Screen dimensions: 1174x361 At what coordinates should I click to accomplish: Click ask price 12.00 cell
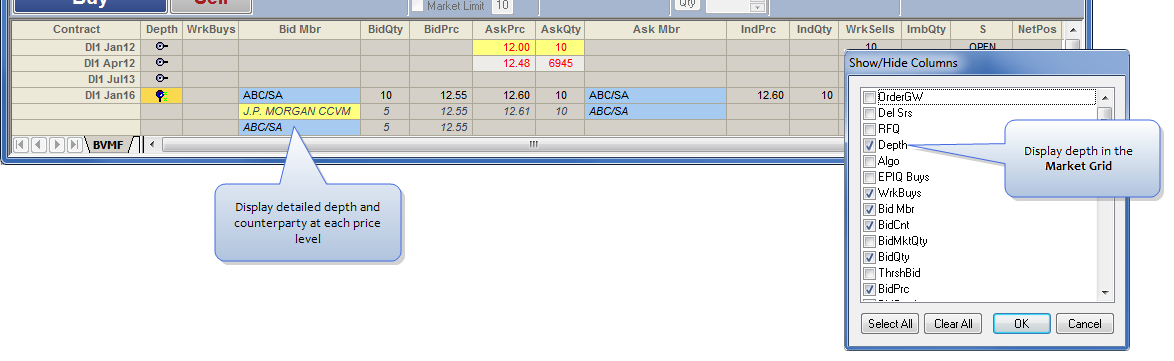coord(505,46)
